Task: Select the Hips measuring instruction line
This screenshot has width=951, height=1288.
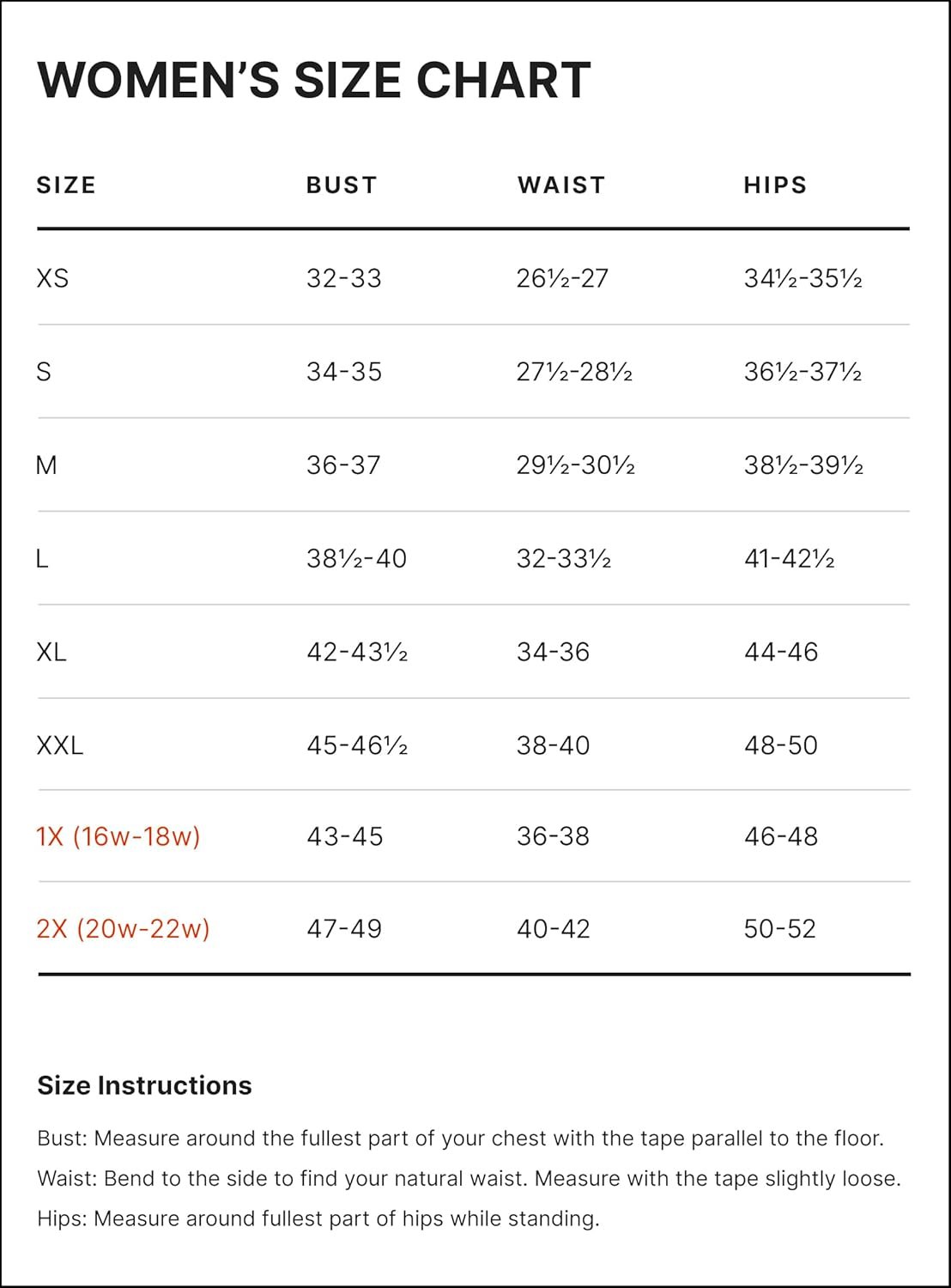Action: click(x=318, y=1218)
